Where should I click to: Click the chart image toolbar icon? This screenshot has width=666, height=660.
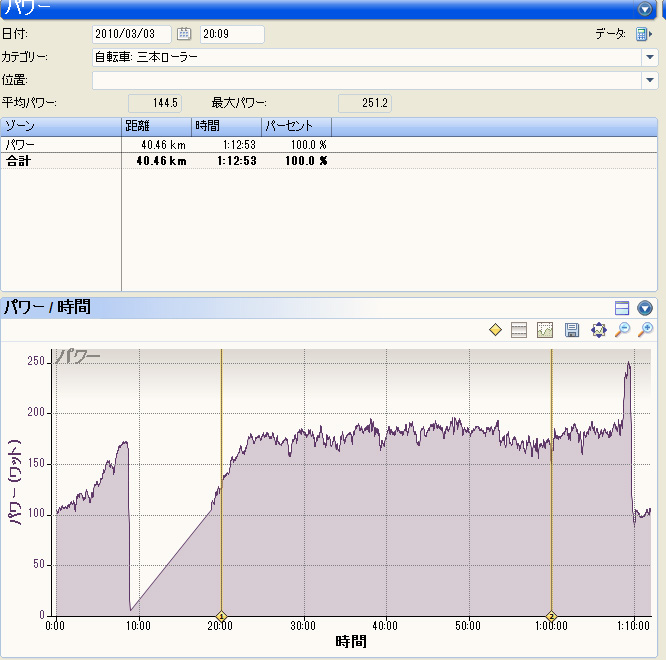click(x=545, y=330)
